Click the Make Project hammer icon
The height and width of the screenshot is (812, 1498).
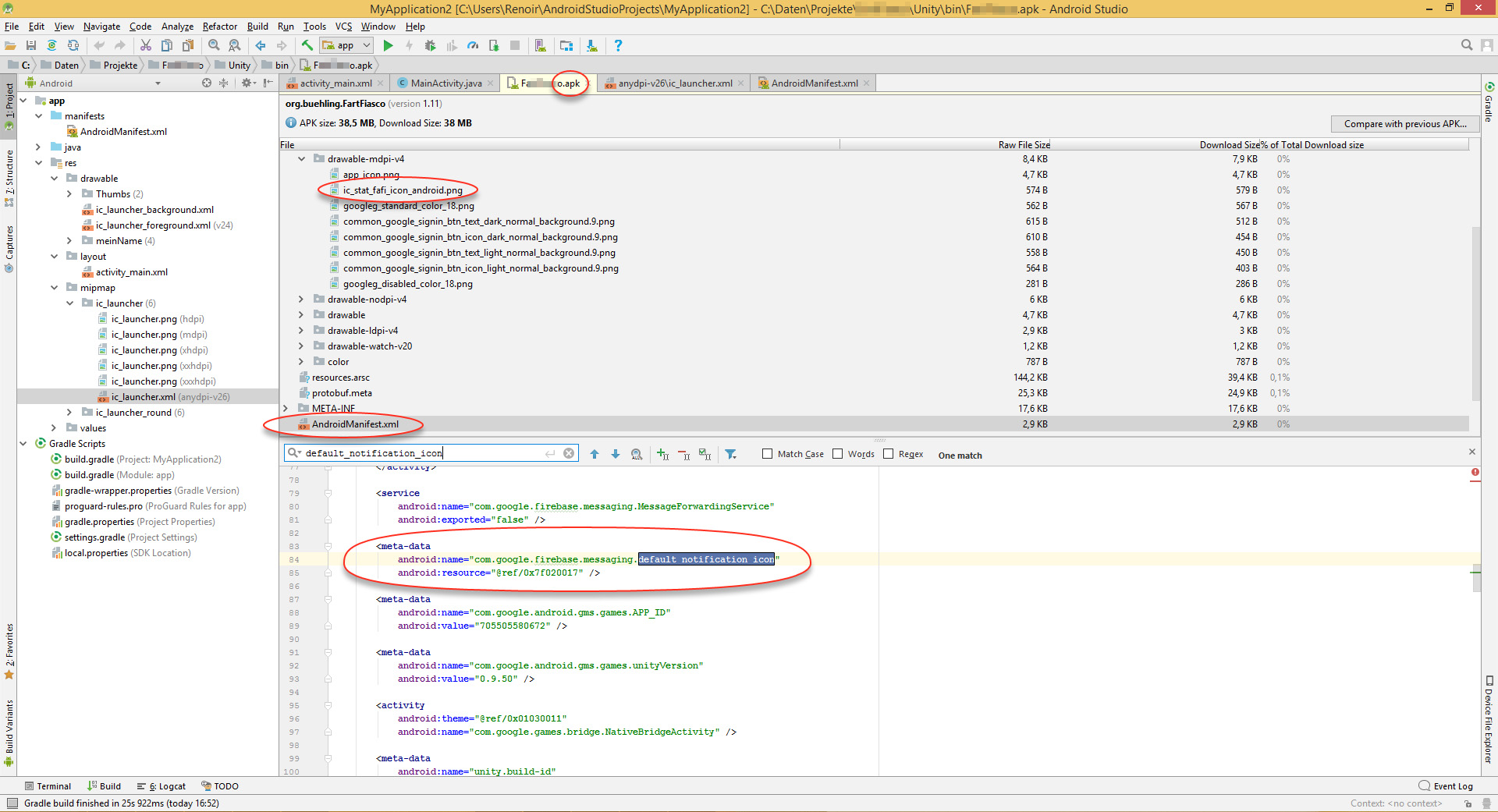pos(307,46)
